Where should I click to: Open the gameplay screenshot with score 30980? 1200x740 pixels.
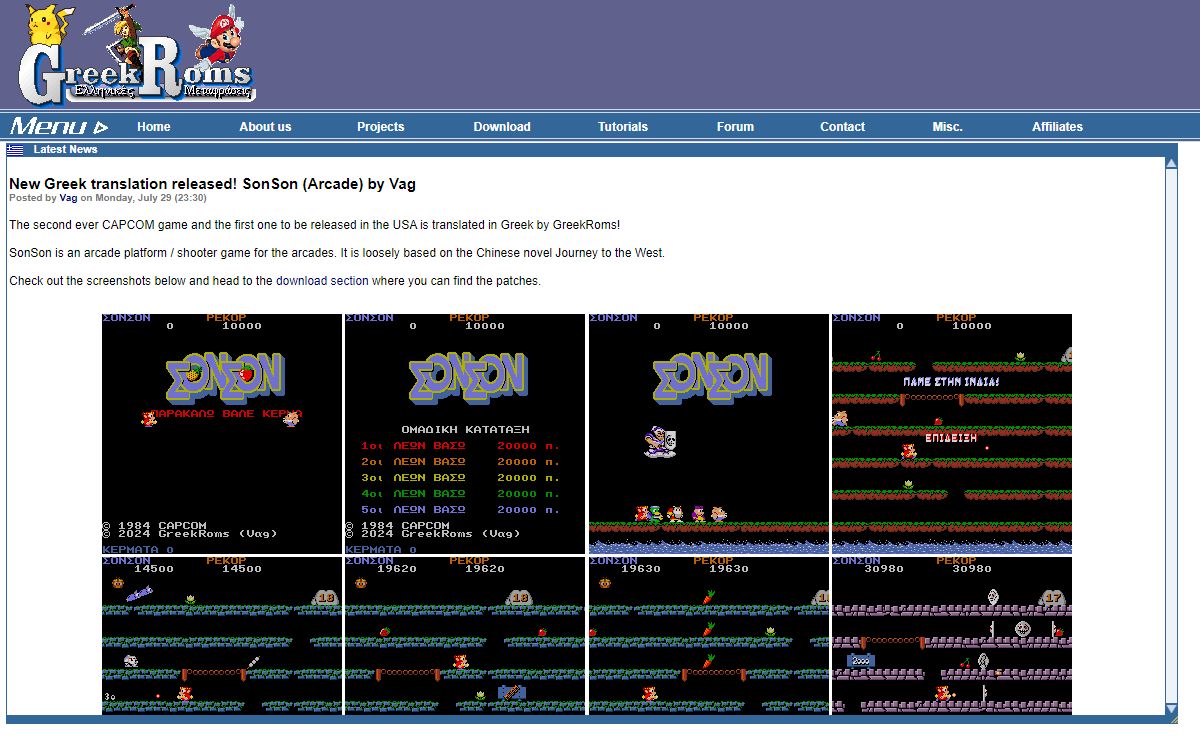coord(952,636)
